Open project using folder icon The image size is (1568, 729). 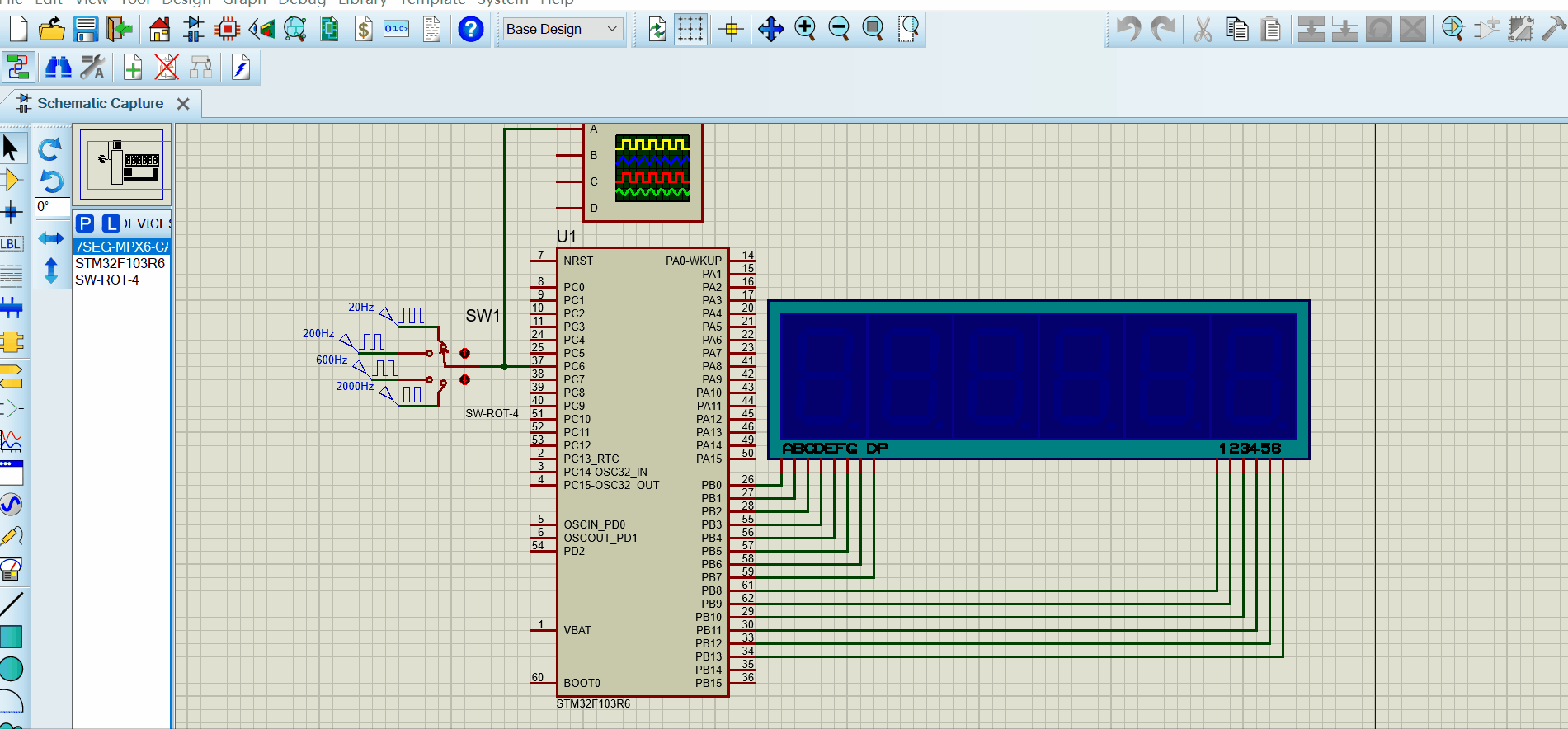(52, 29)
